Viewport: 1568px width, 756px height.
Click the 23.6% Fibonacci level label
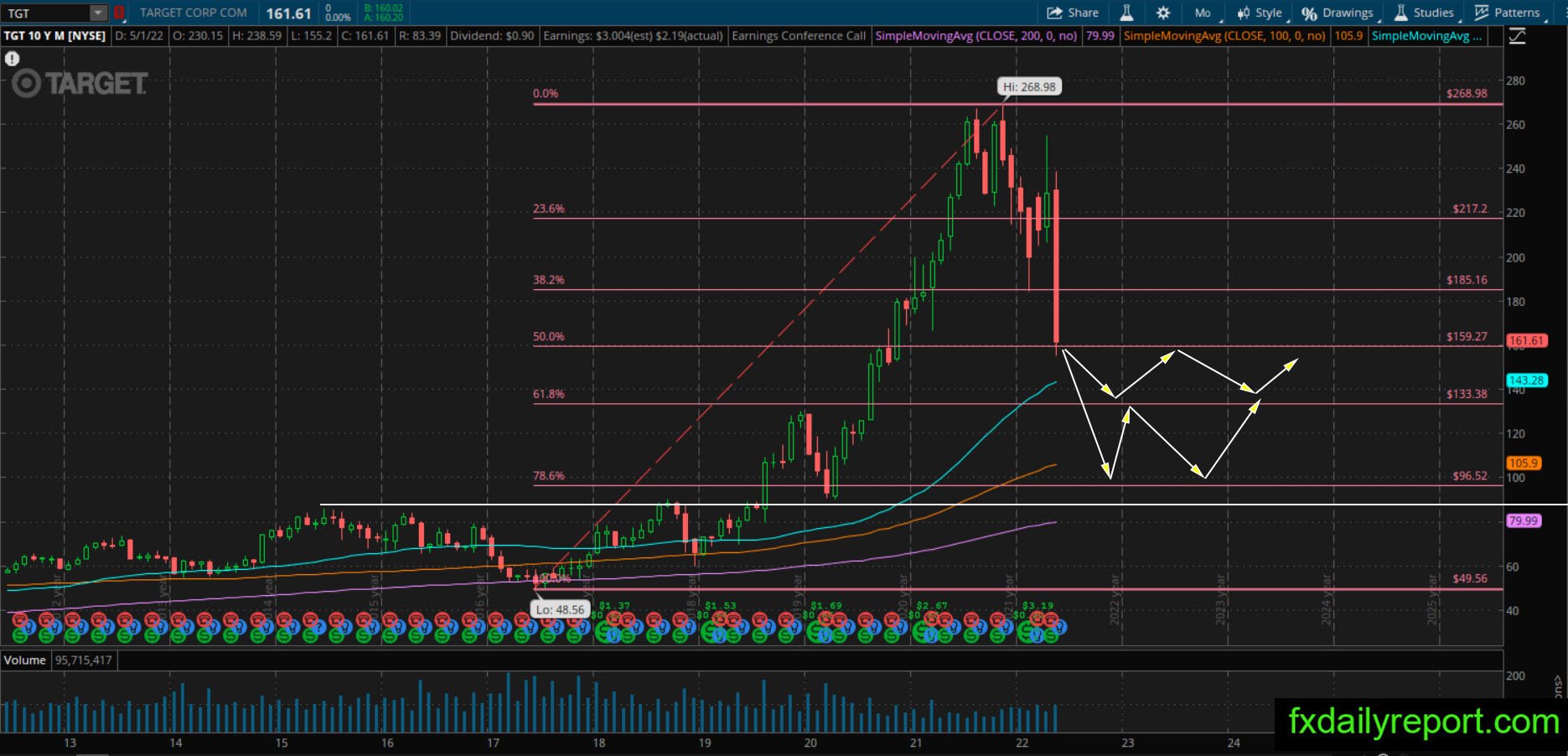pos(549,209)
